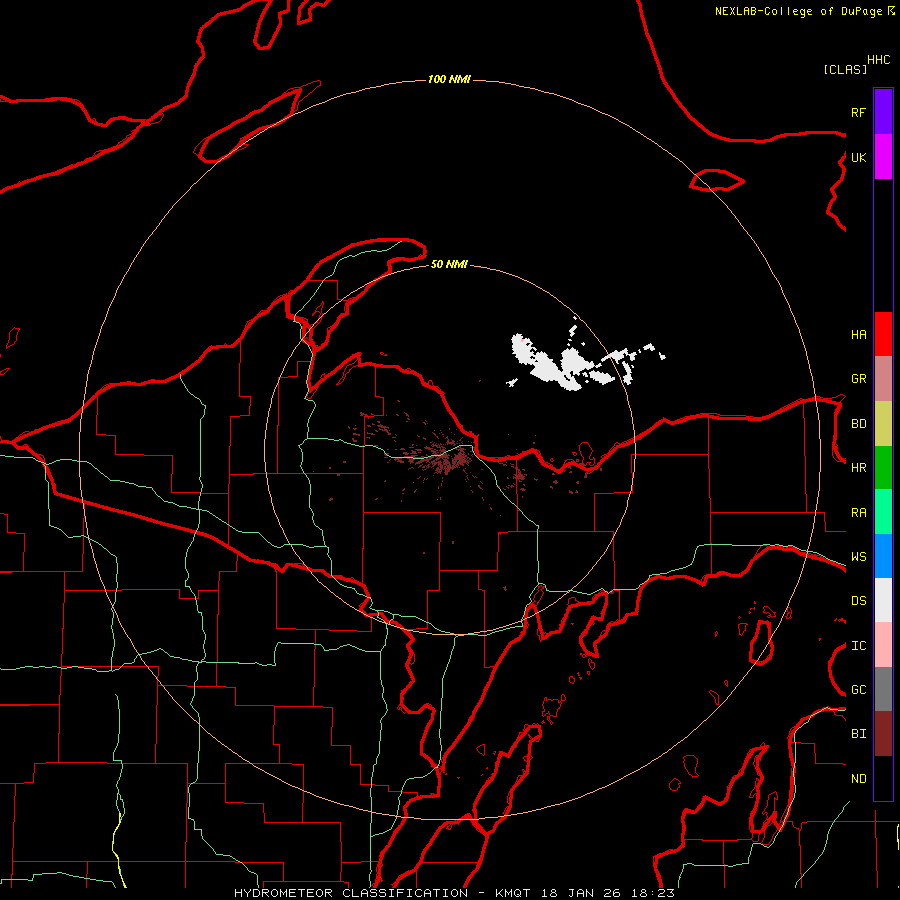Image resolution: width=900 pixels, height=900 pixels.
Task: Click the WS blue legend swatch
Action: 883,556
